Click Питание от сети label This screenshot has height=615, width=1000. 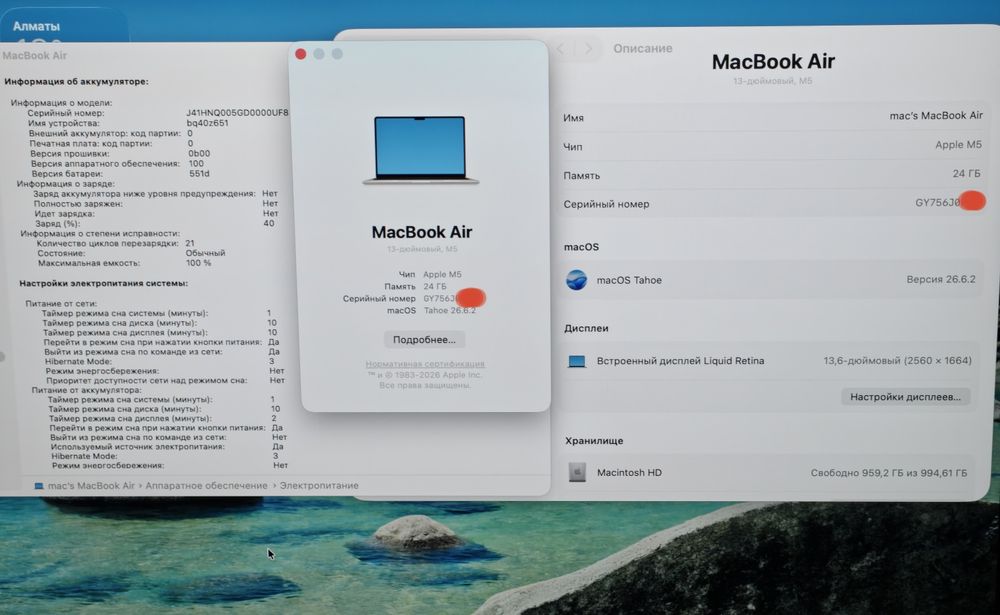point(61,304)
